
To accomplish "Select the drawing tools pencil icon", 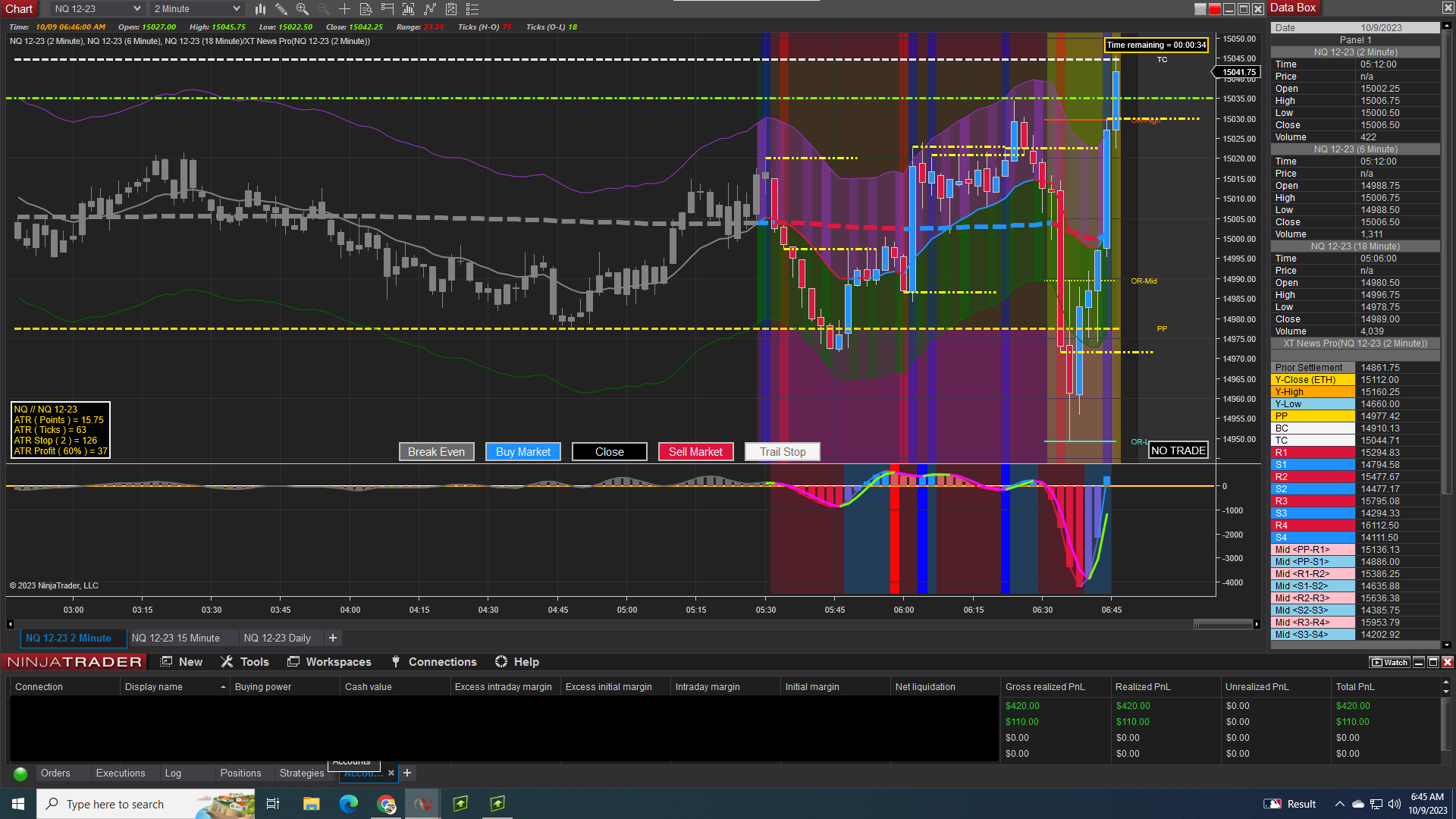I will click(x=281, y=9).
